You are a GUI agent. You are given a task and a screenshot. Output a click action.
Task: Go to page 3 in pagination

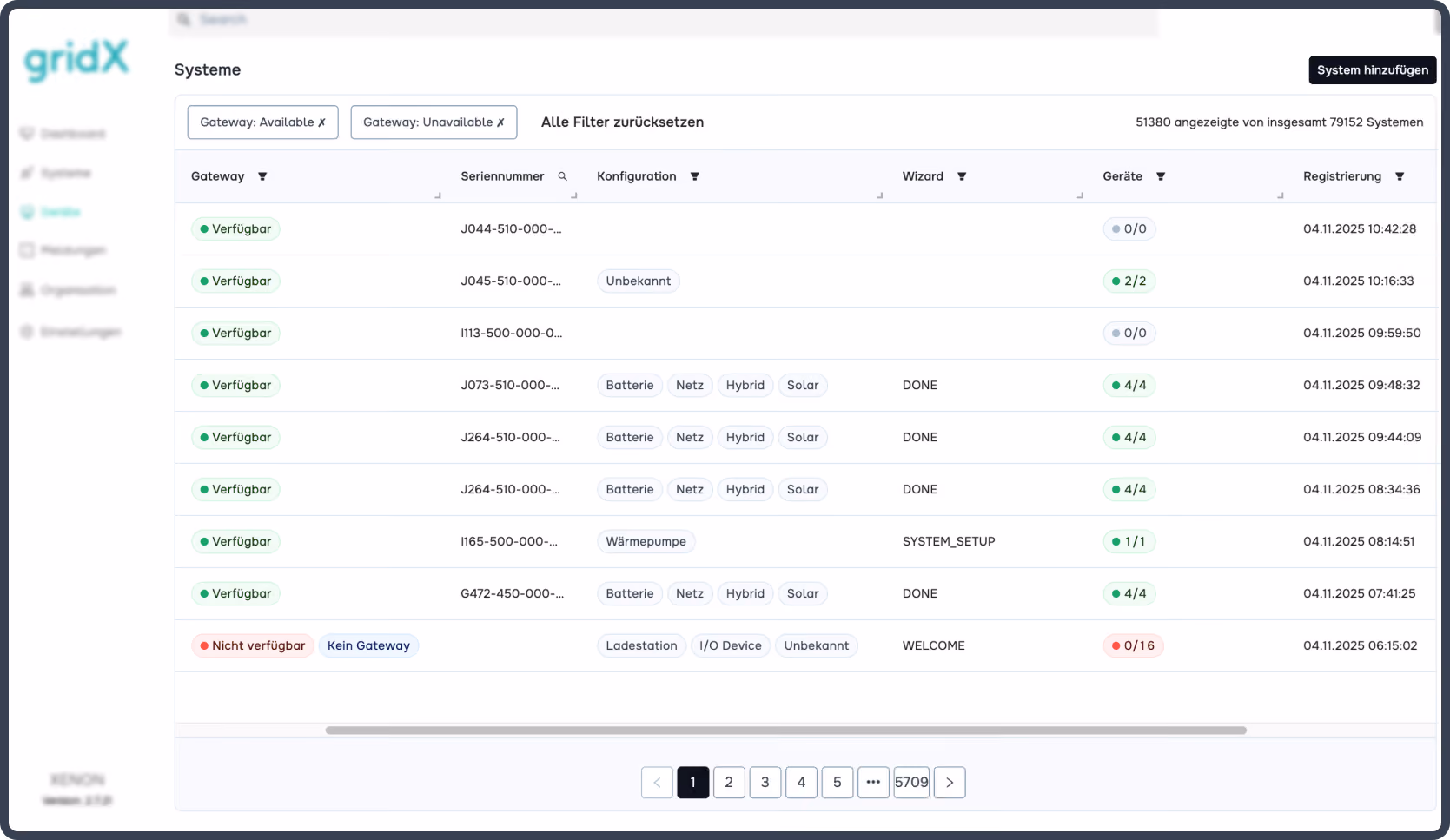[x=765, y=783]
